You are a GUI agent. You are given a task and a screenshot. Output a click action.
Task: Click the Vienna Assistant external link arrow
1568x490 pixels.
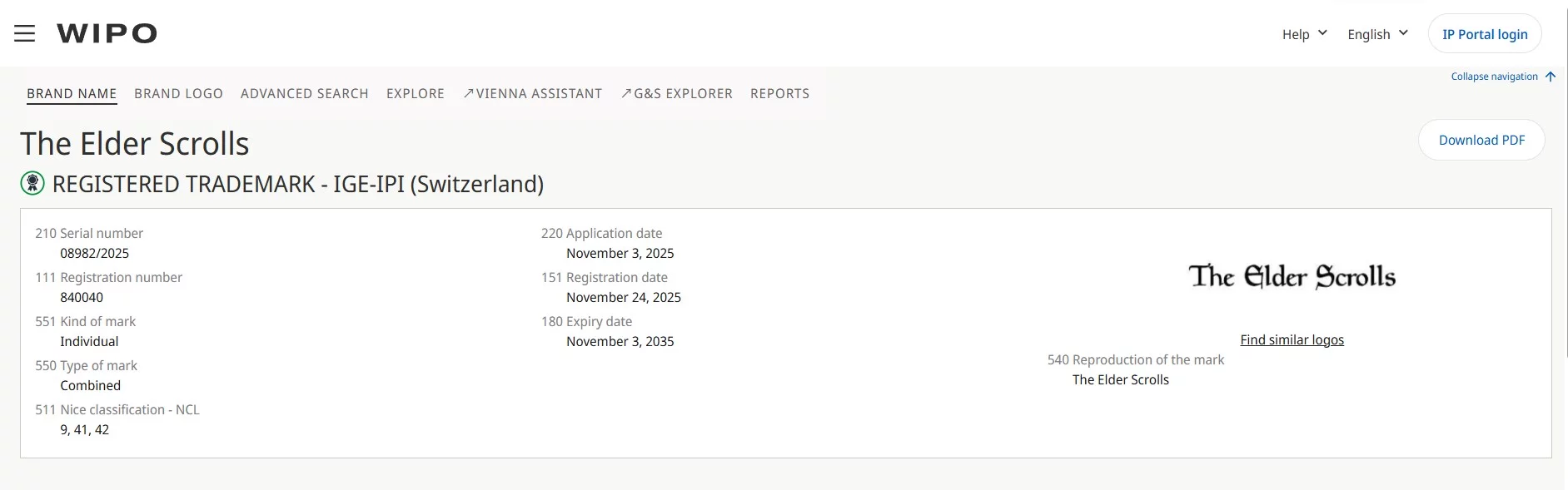[469, 94]
